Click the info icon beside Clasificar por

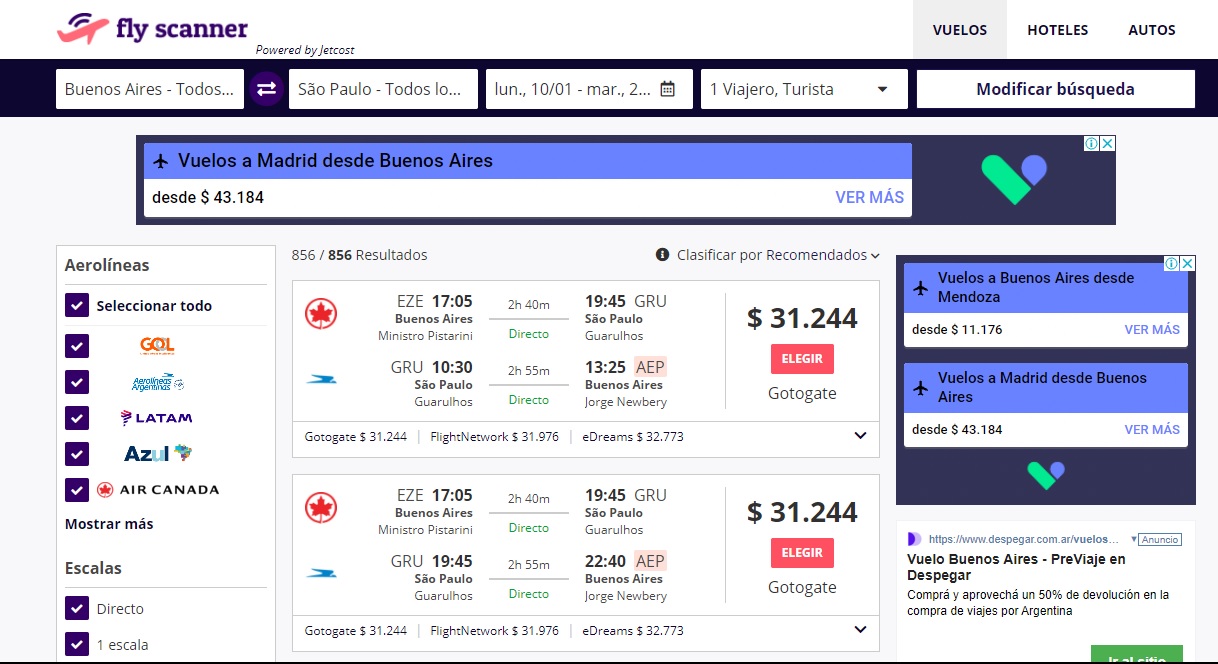coord(662,255)
